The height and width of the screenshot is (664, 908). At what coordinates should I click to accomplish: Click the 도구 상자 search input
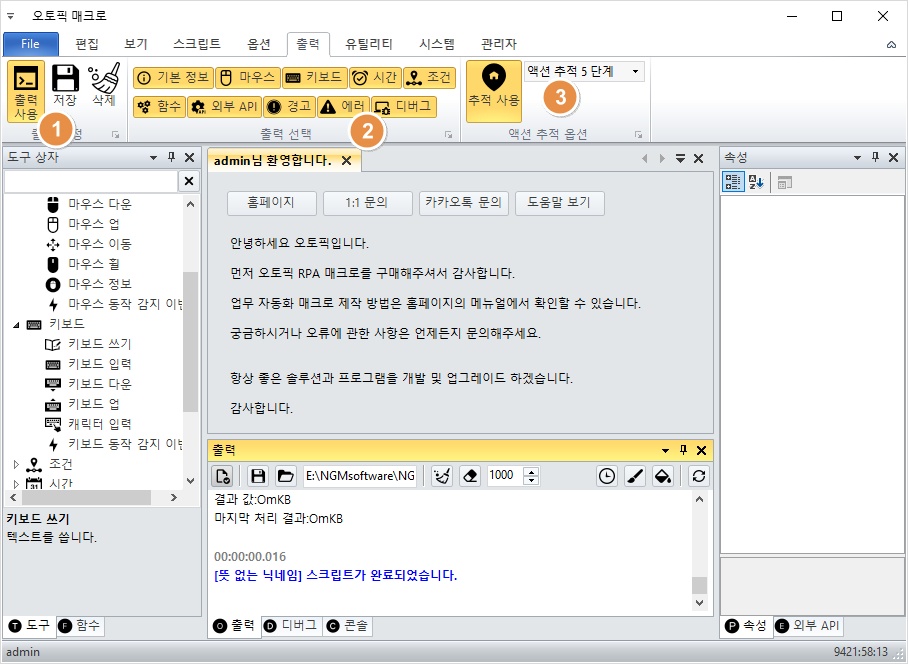[x=91, y=181]
